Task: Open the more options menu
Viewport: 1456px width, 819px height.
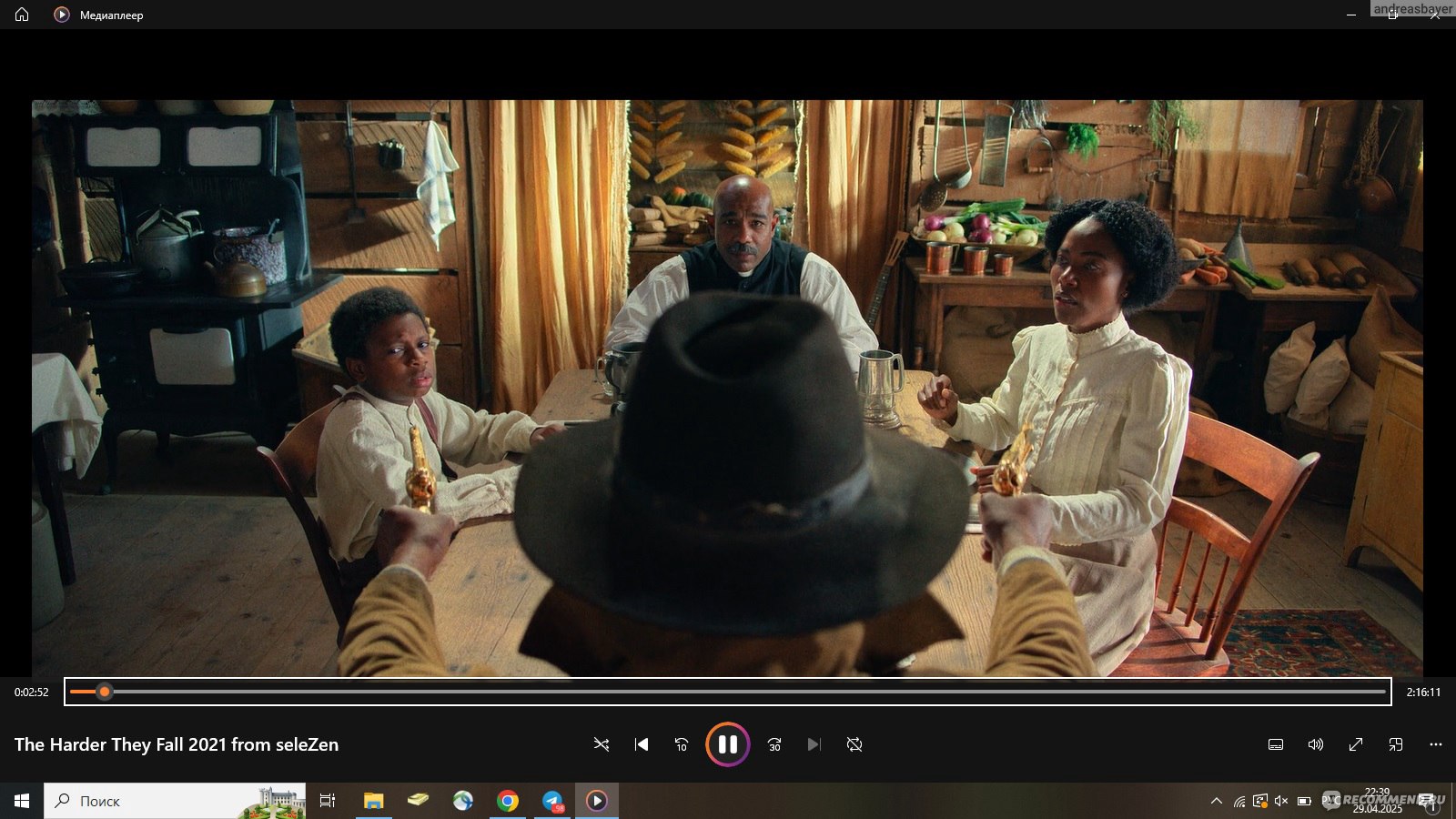Action: click(x=1436, y=744)
